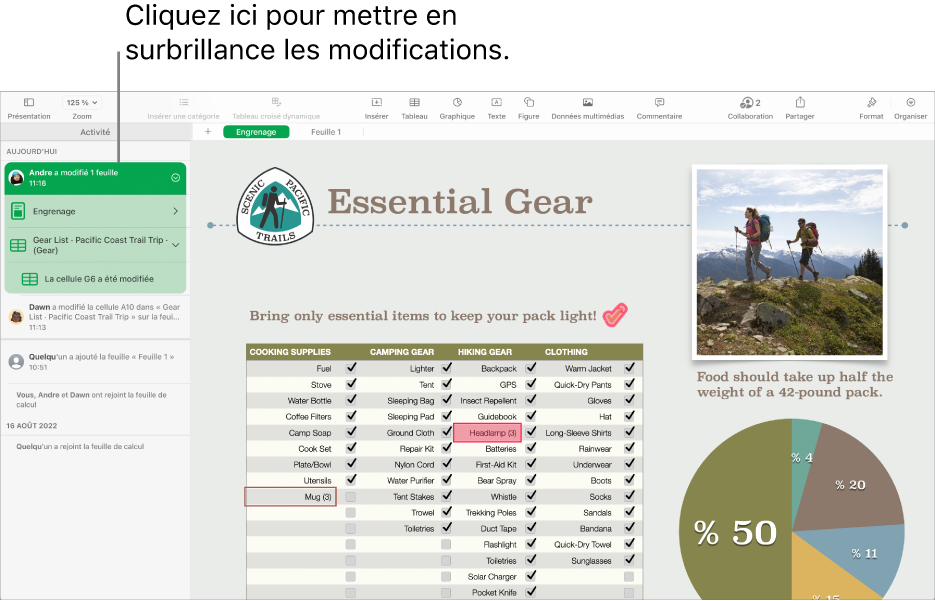
Task: Click the CLOTHING header cell
Action: click(x=566, y=352)
